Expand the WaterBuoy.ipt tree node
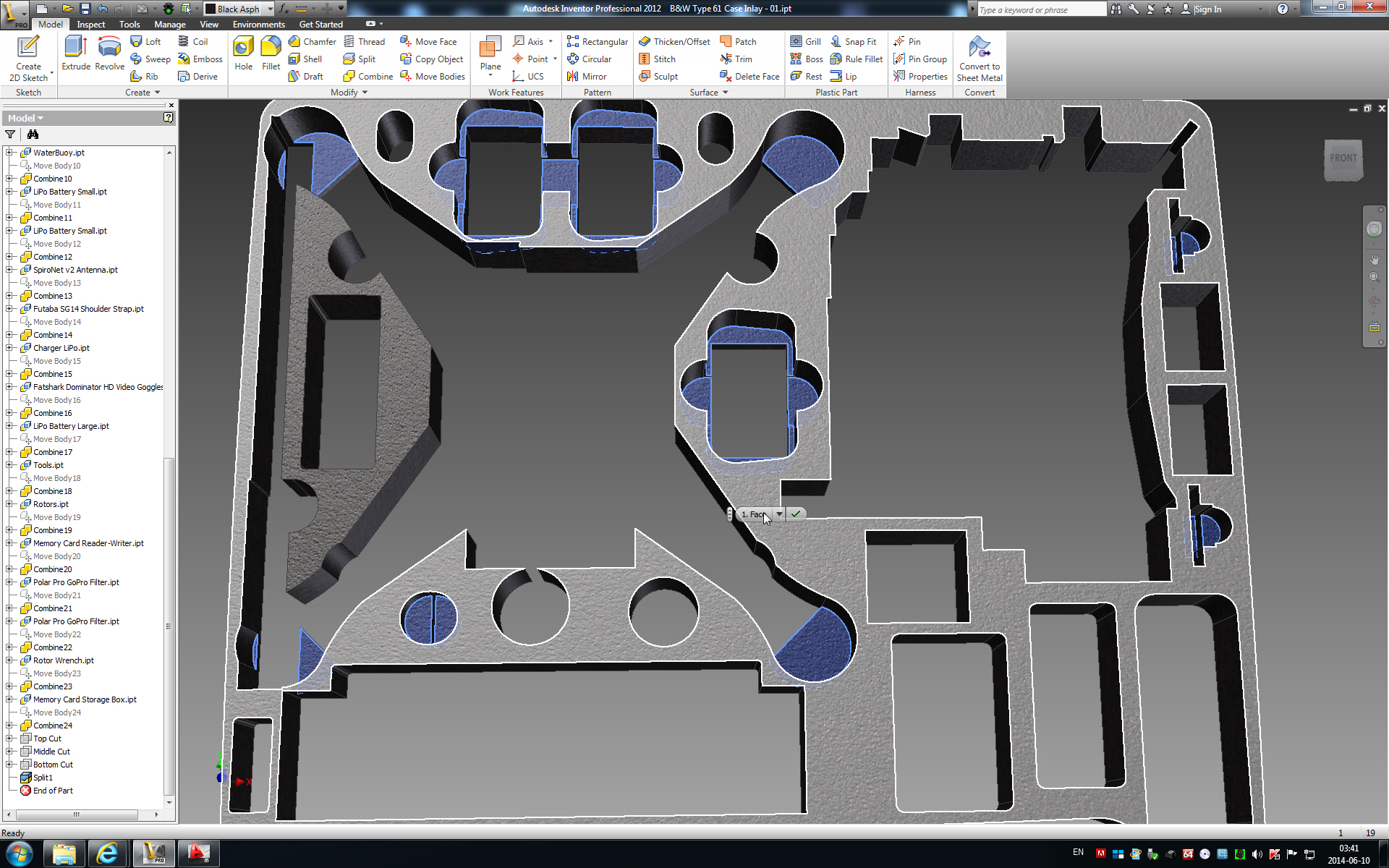 pos(9,153)
